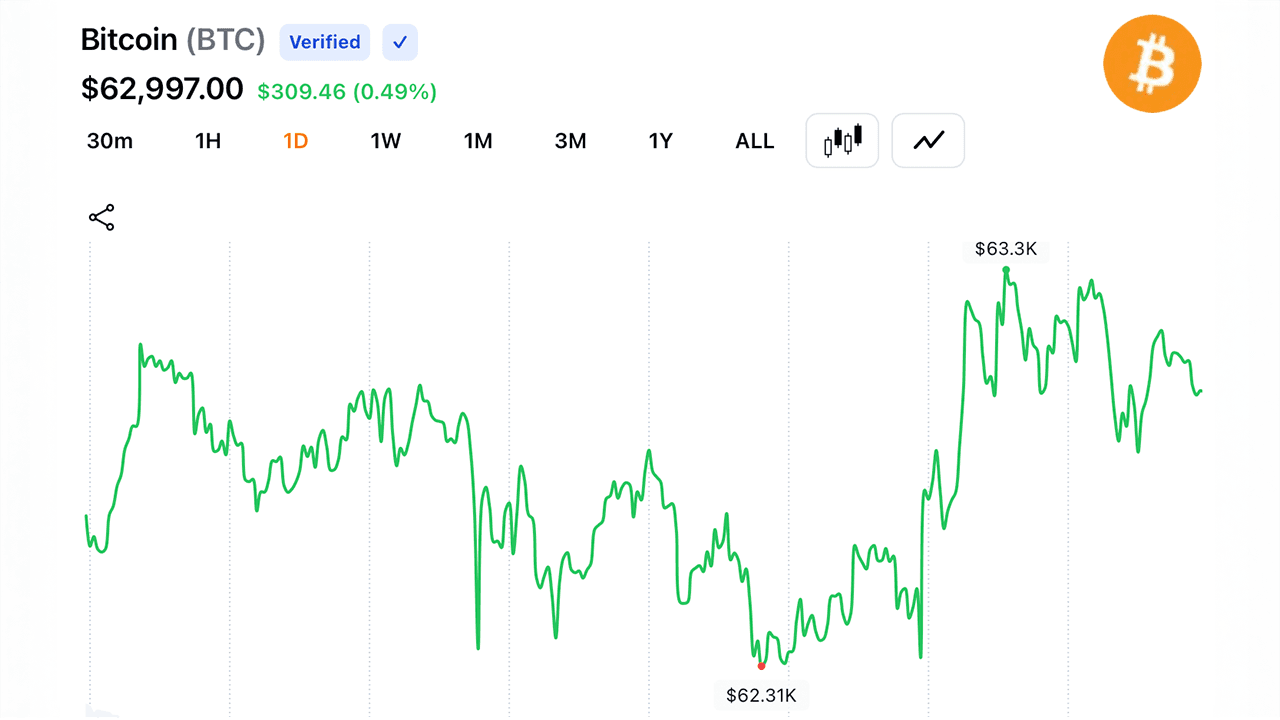The image size is (1280, 720).
Task: Click the $62.31K low price label
Action: (761, 695)
